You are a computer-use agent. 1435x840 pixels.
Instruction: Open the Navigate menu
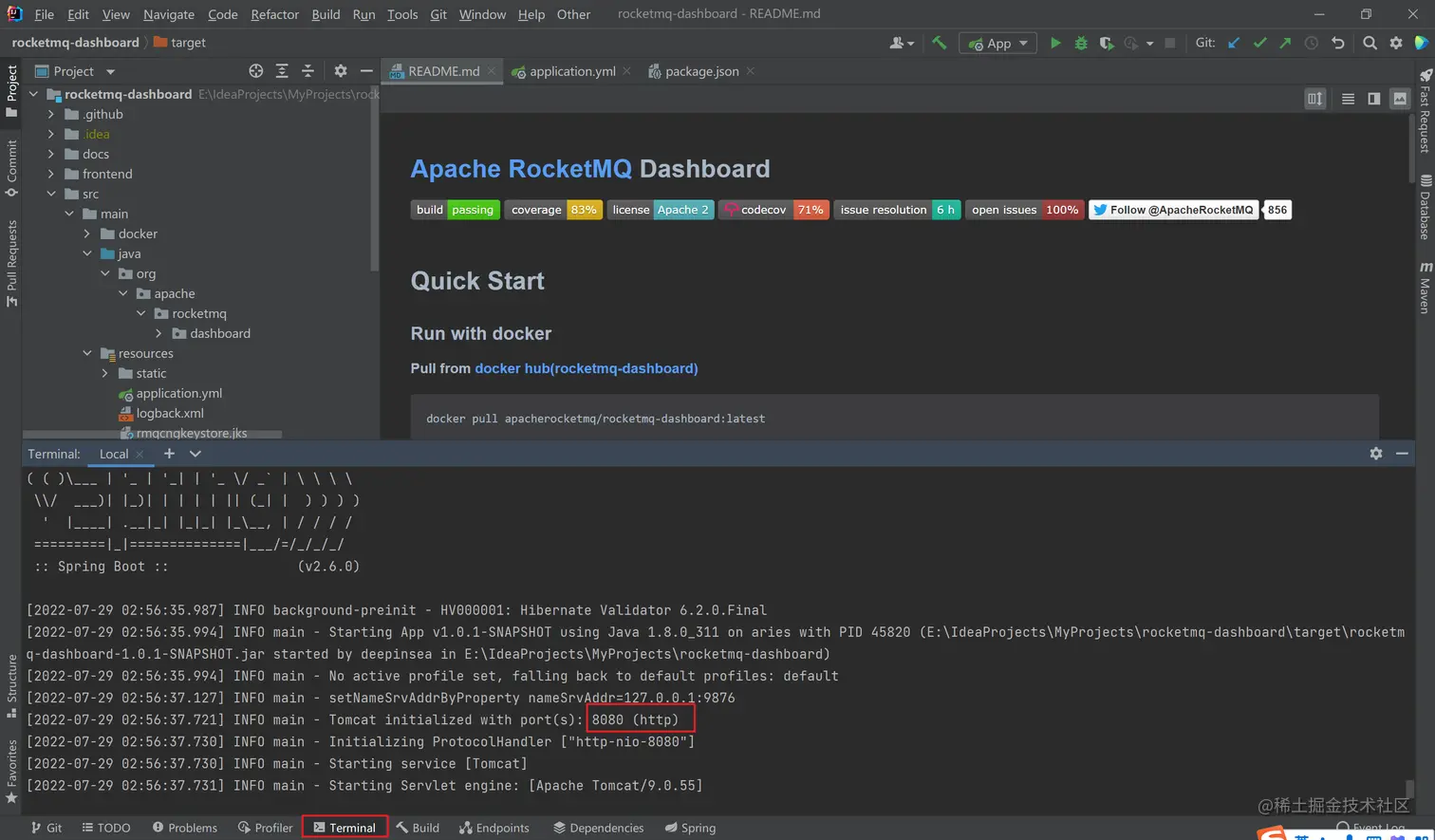[x=169, y=14]
